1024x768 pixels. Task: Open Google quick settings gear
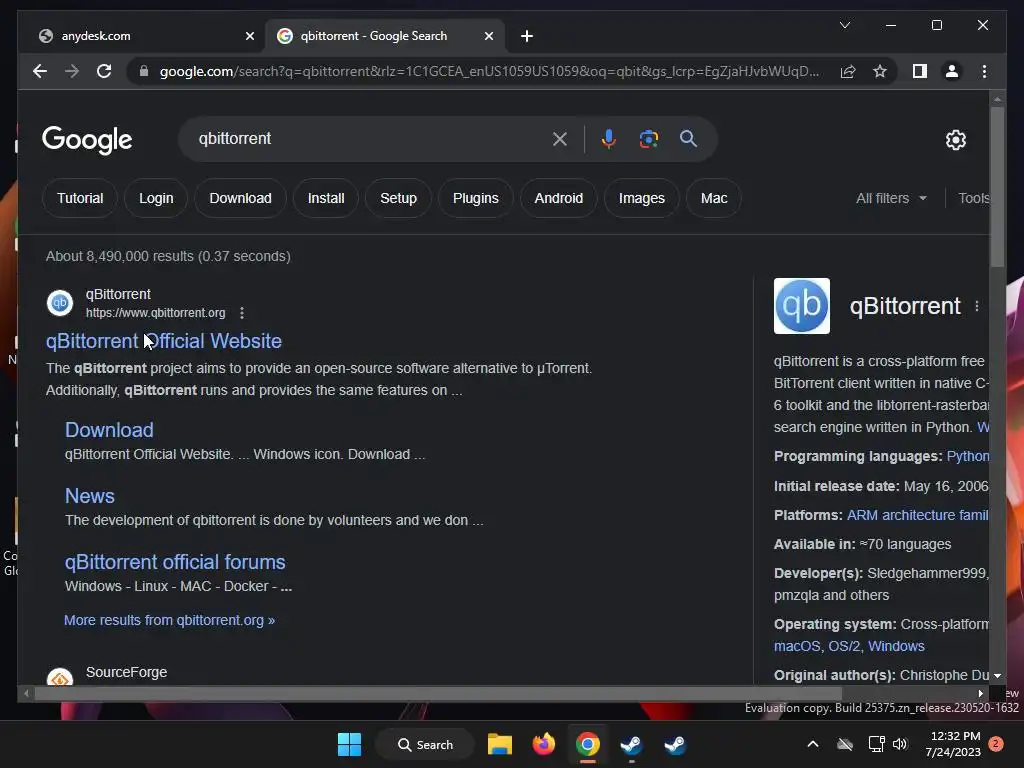click(955, 139)
